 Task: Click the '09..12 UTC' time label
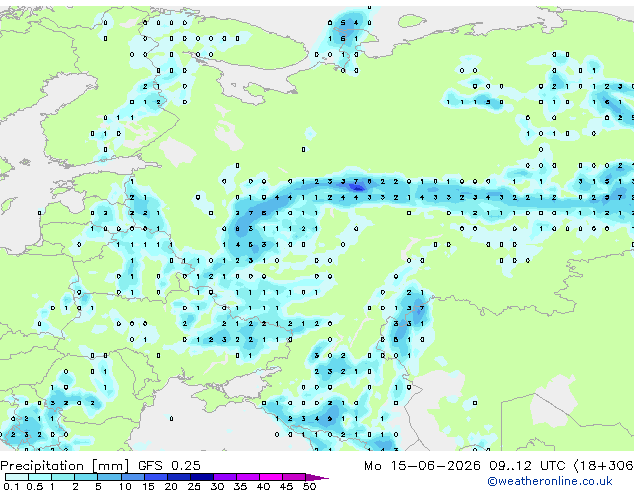pyautogui.click(x=527, y=466)
